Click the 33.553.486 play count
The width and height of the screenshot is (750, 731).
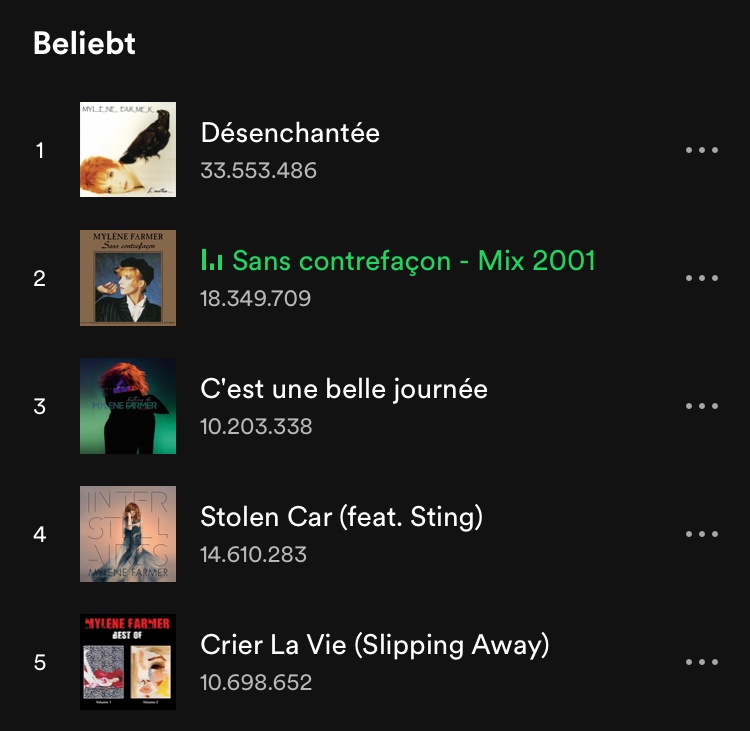pos(258,170)
